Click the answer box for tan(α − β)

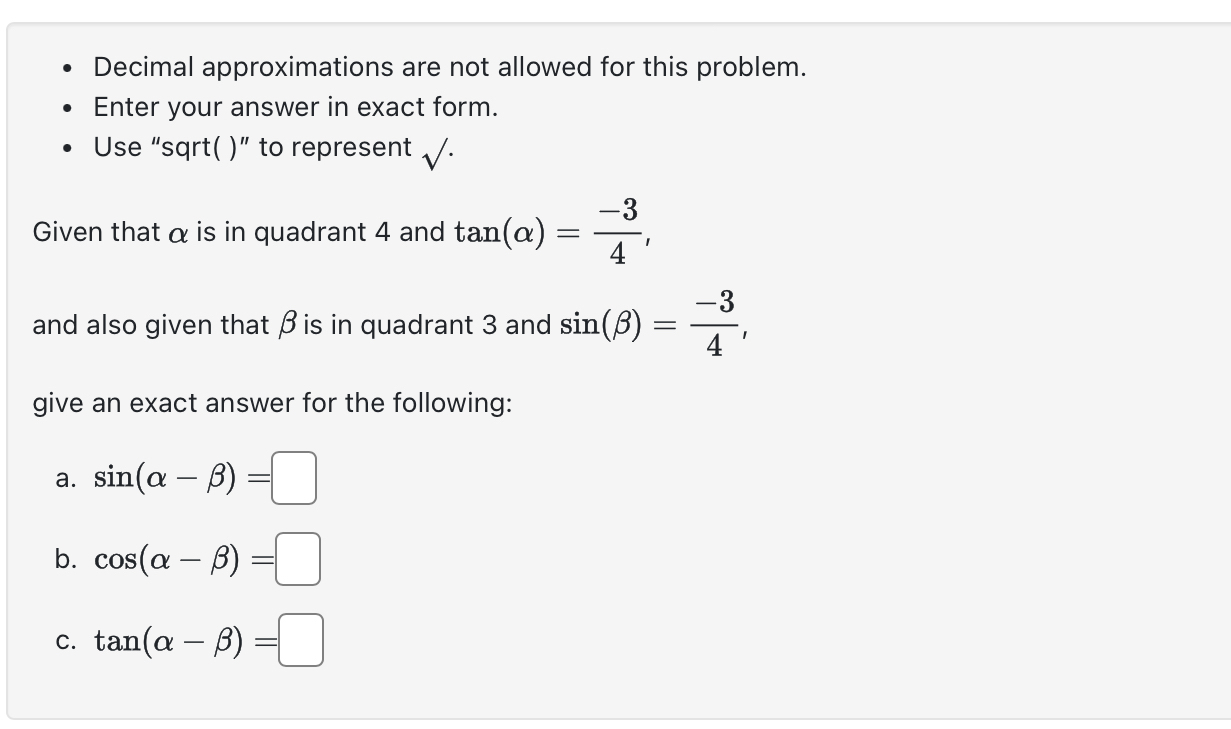[303, 641]
